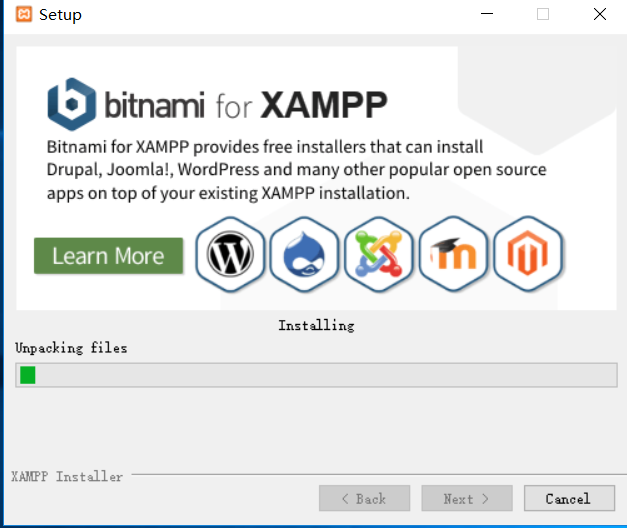The width and height of the screenshot is (627, 528).
Task: Click the Magento hexagon icon
Action: [x=528, y=254]
